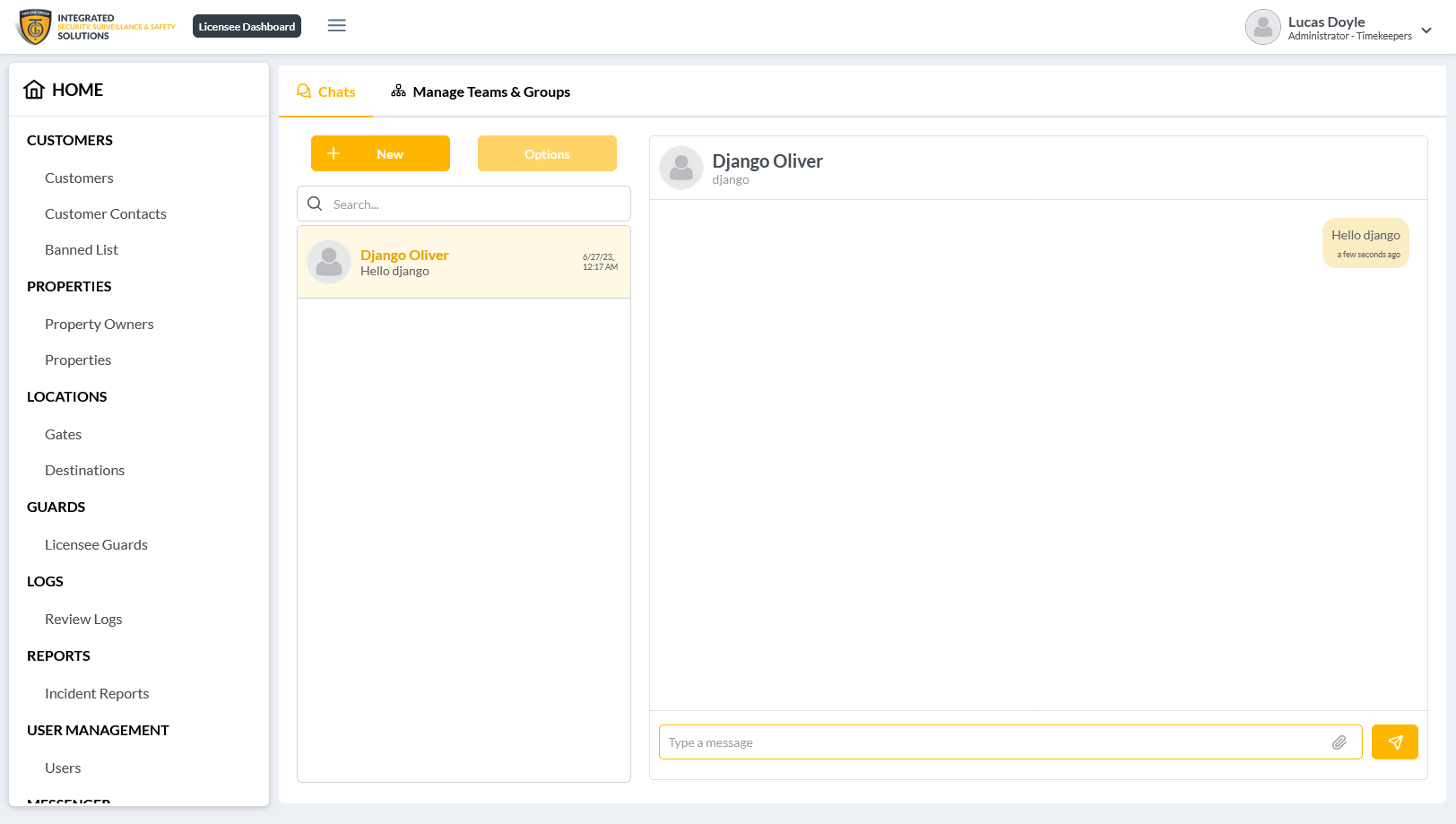The width and height of the screenshot is (1456, 824).
Task: Click the Chats speech bubble icon
Action: coord(304,91)
